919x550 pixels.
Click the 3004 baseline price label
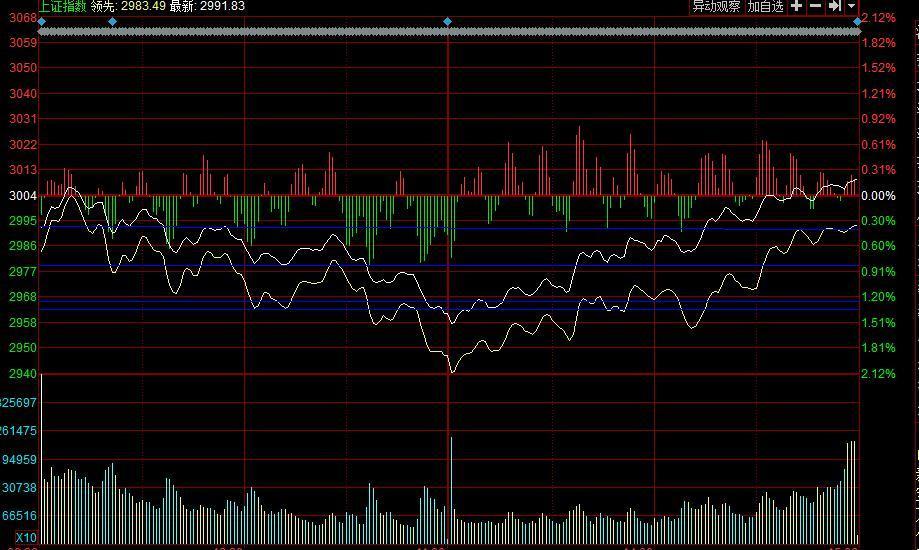coord(23,196)
